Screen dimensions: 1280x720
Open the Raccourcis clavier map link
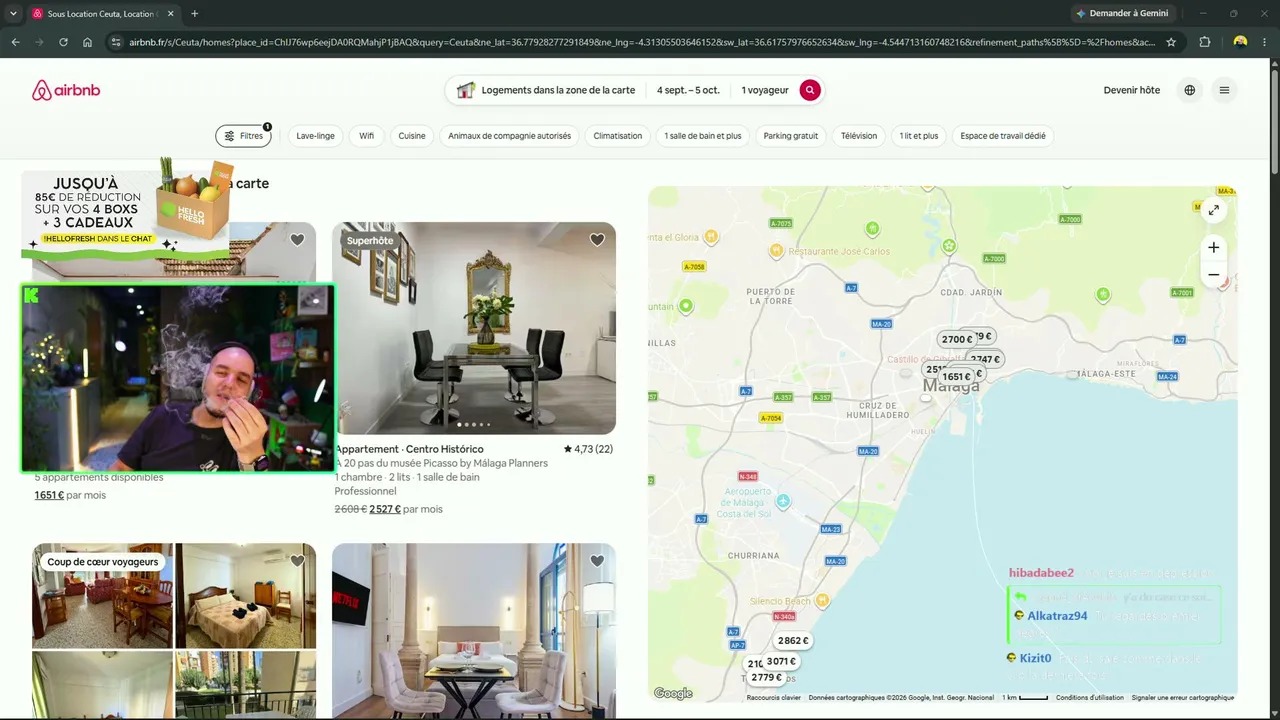coord(774,697)
